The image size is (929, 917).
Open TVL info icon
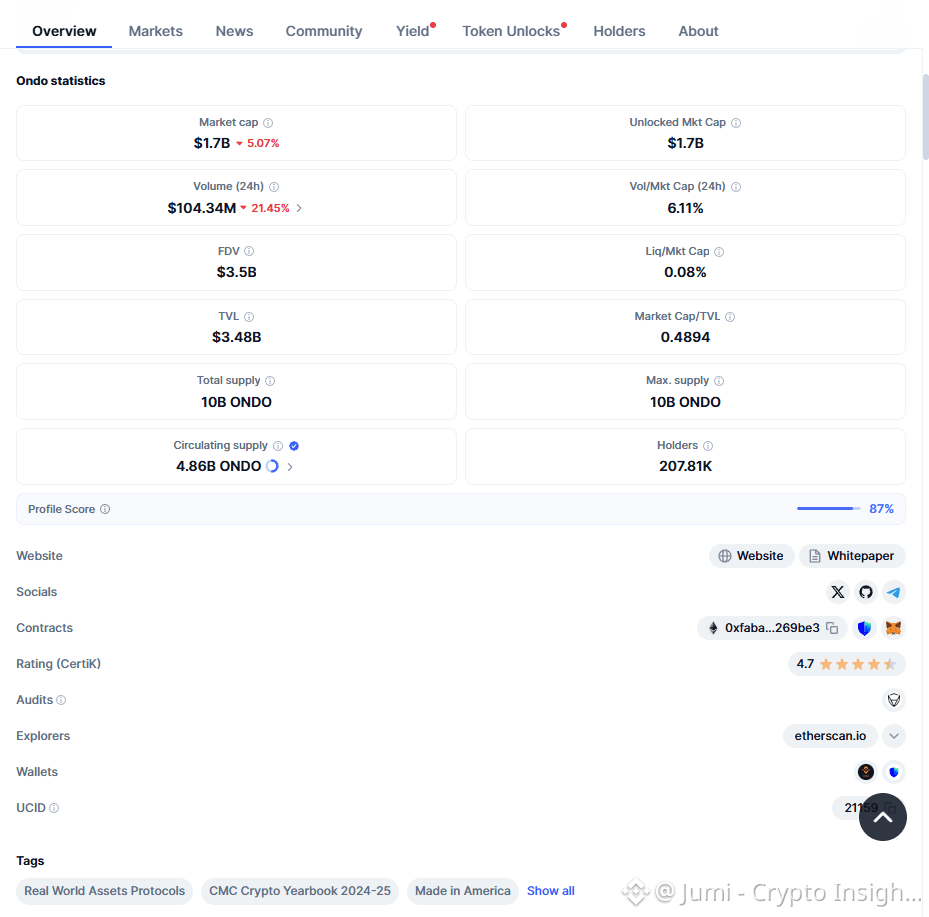click(249, 317)
